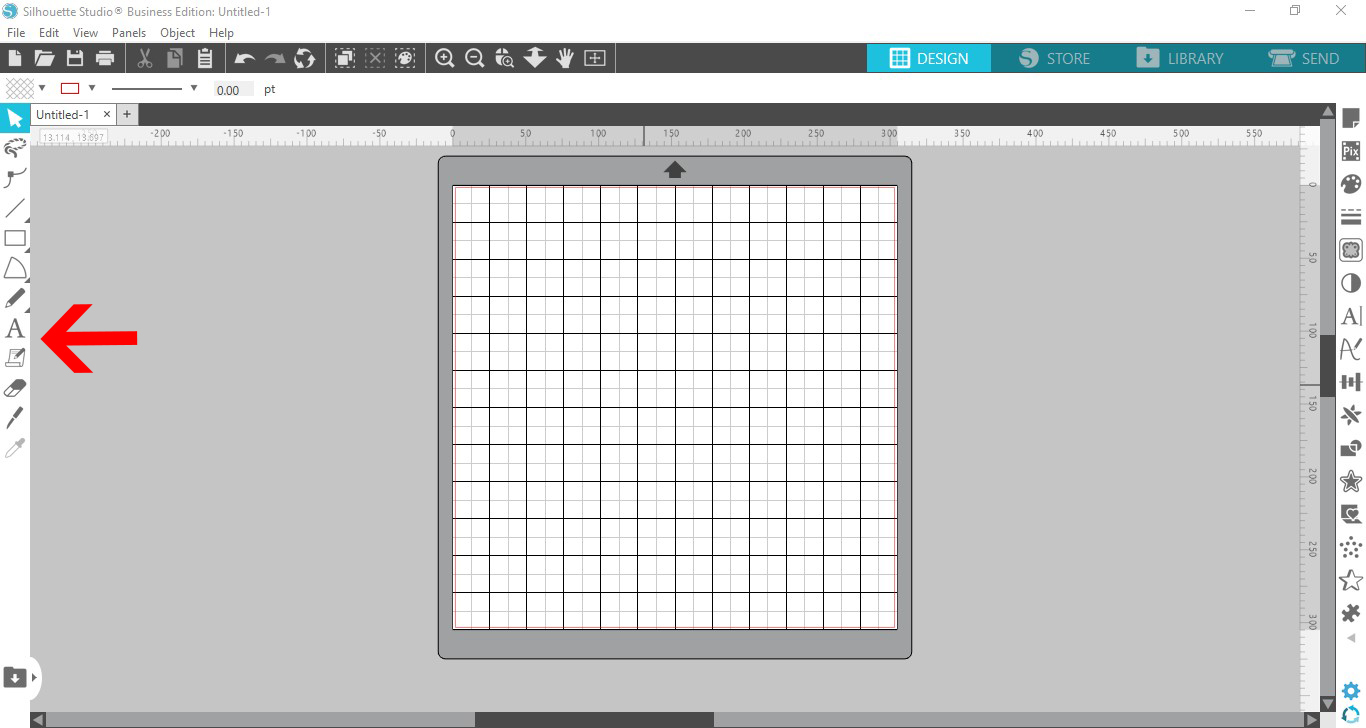Expand the line color dropdown arrow
1366x728 pixels.
click(92, 89)
